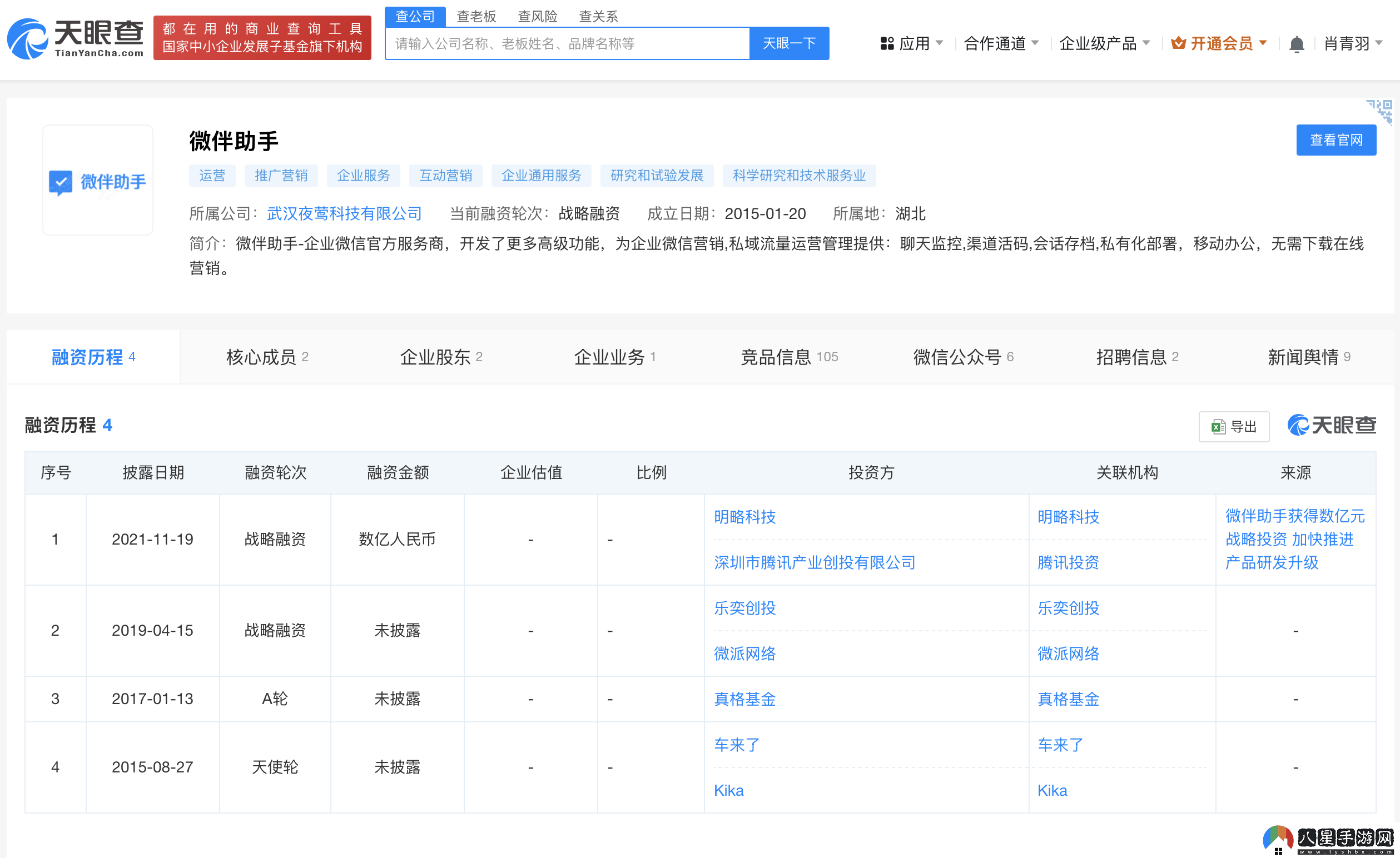1400x858 pixels.
Task: Open 微派网络 link in 关联机构 column
Action: point(1068,654)
